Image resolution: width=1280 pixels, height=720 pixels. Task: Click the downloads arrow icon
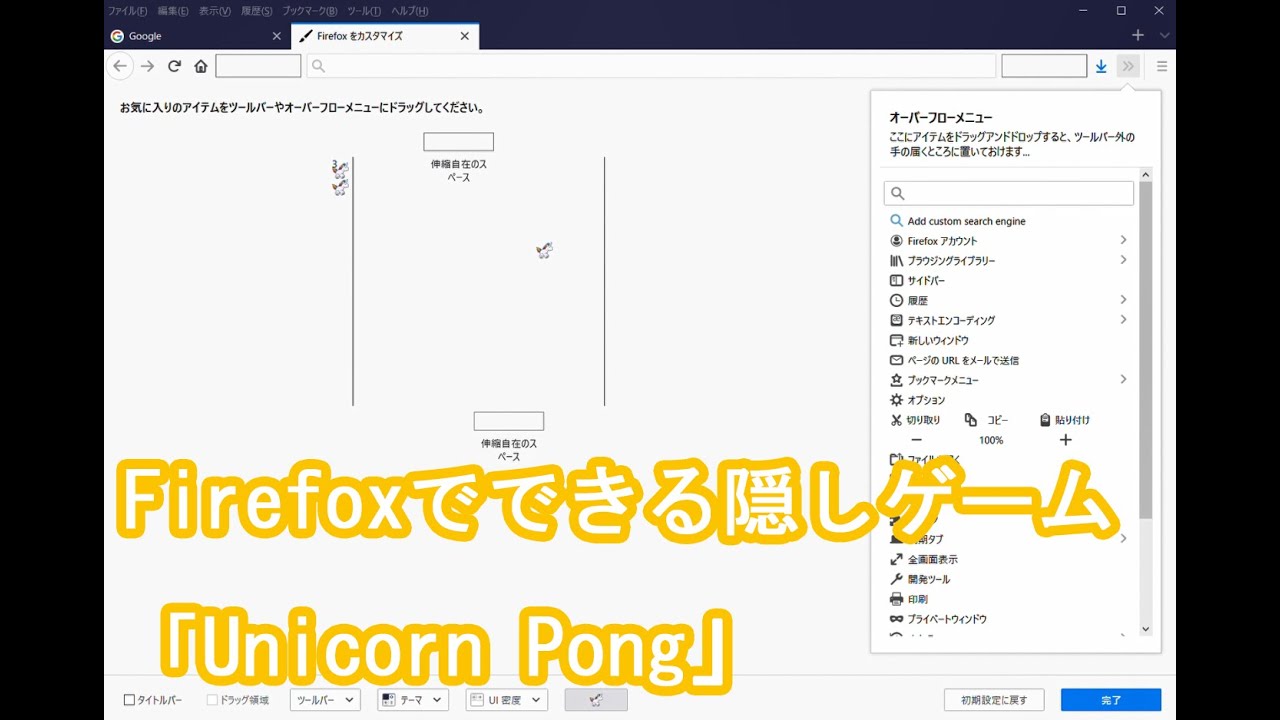(1101, 66)
